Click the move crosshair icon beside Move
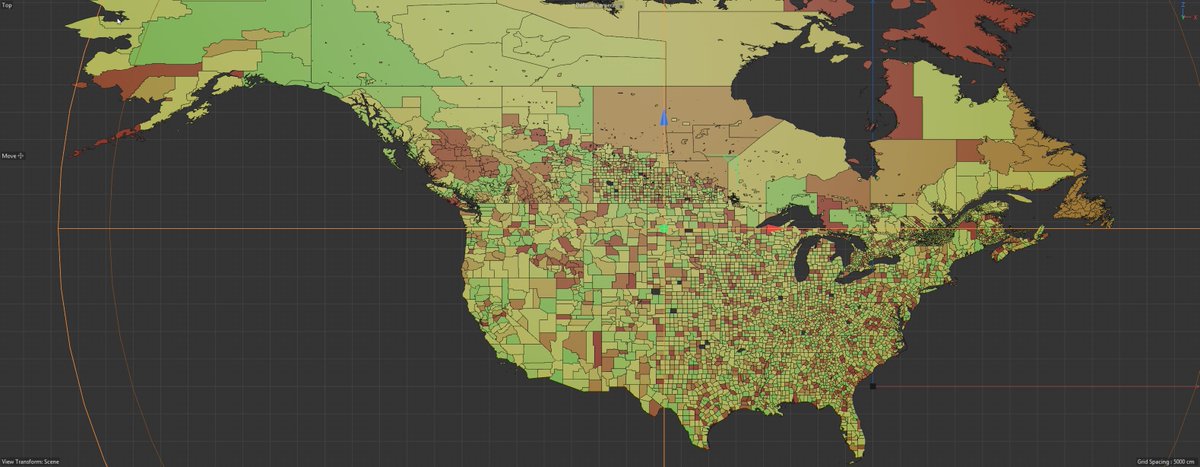Viewport: 1200px width, 467px height. pyautogui.click(x=22, y=156)
